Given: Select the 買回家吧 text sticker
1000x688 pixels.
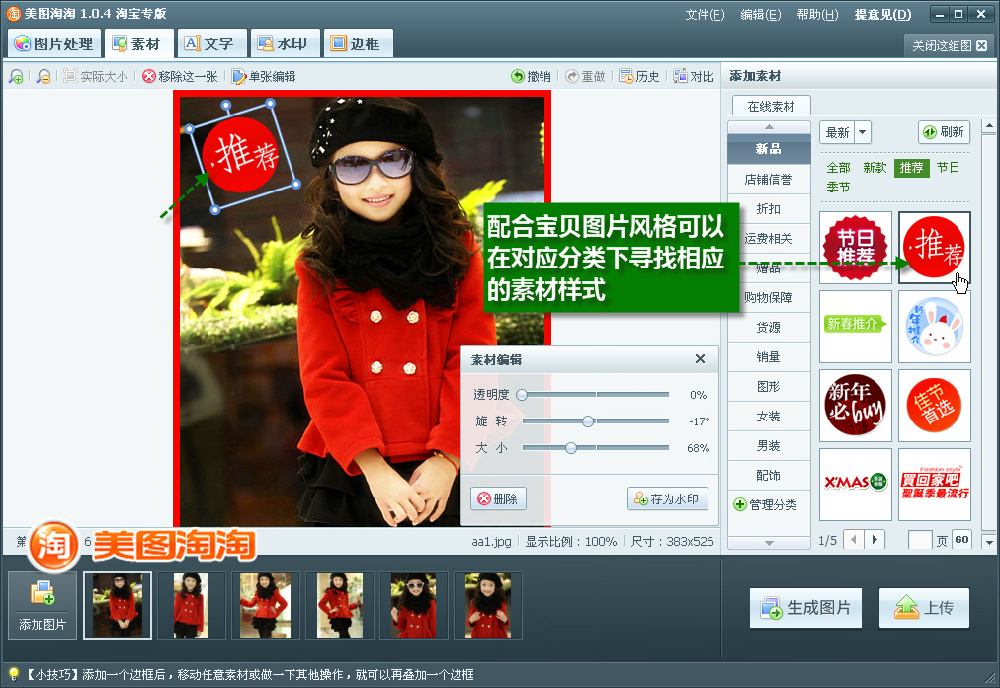Looking at the screenshot, I should click(934, 485).
